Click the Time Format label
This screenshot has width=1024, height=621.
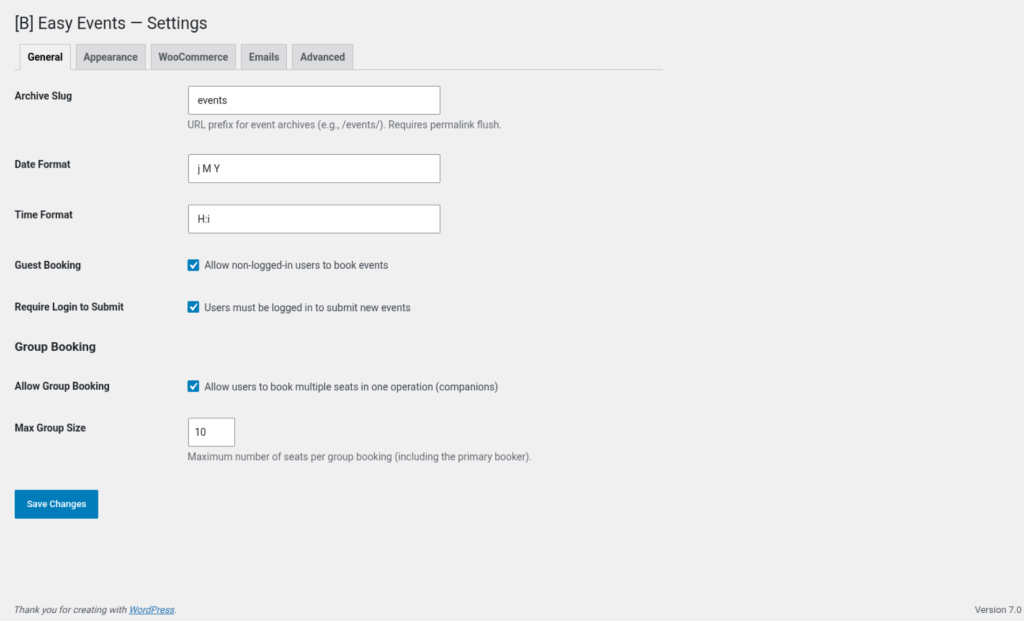point(44,215)
